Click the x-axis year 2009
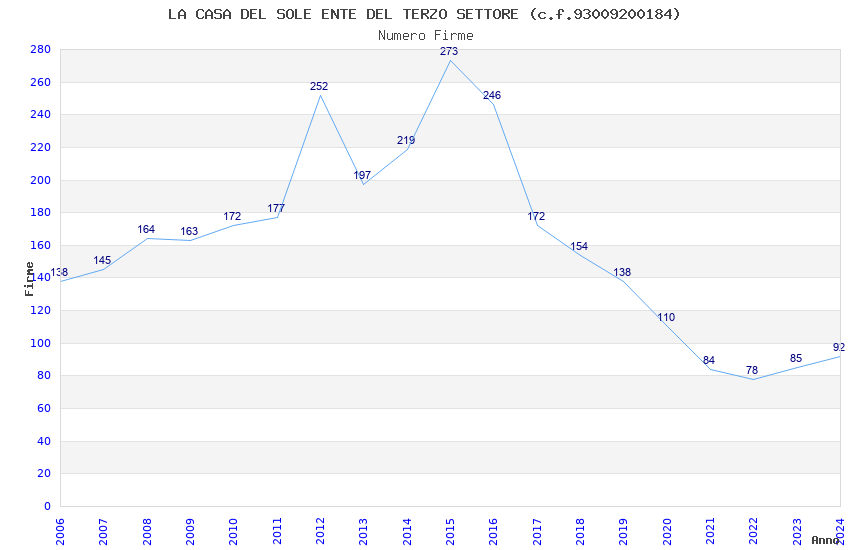Image resolution: width=850 pixels, height=550 pixels. click(190, 532)
